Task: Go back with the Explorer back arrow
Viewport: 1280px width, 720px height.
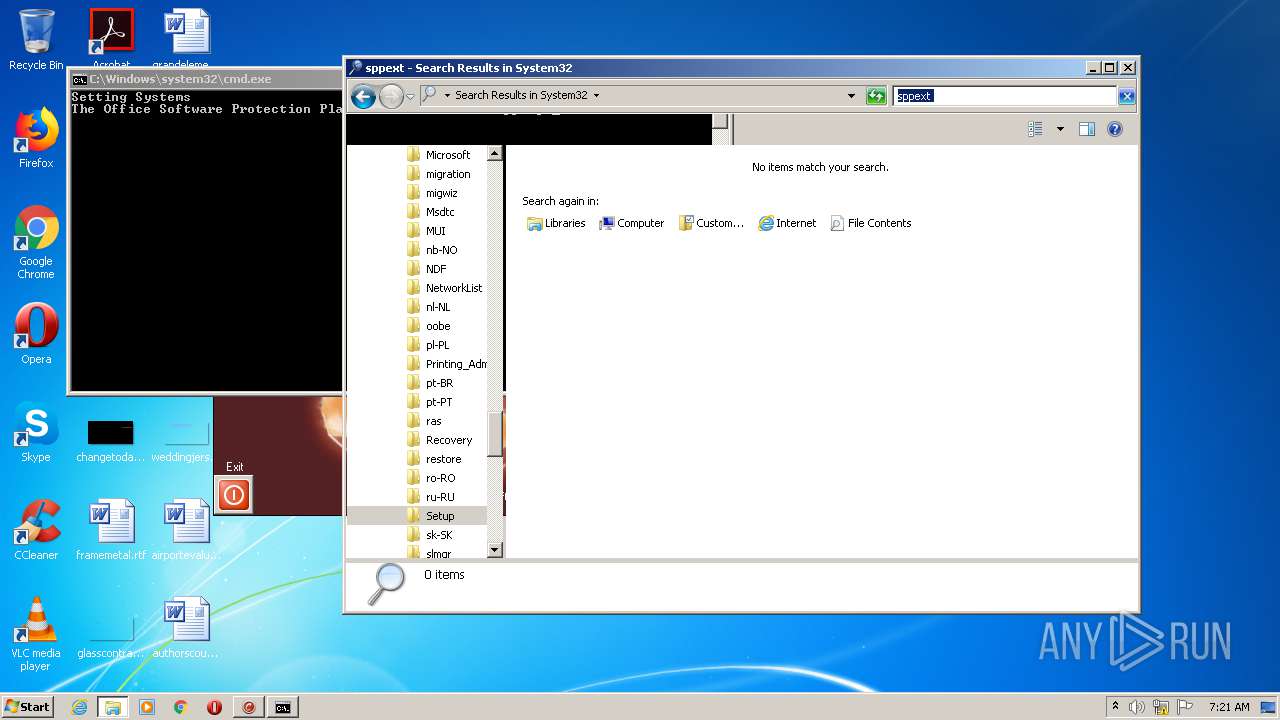Action: pos(363,96)
